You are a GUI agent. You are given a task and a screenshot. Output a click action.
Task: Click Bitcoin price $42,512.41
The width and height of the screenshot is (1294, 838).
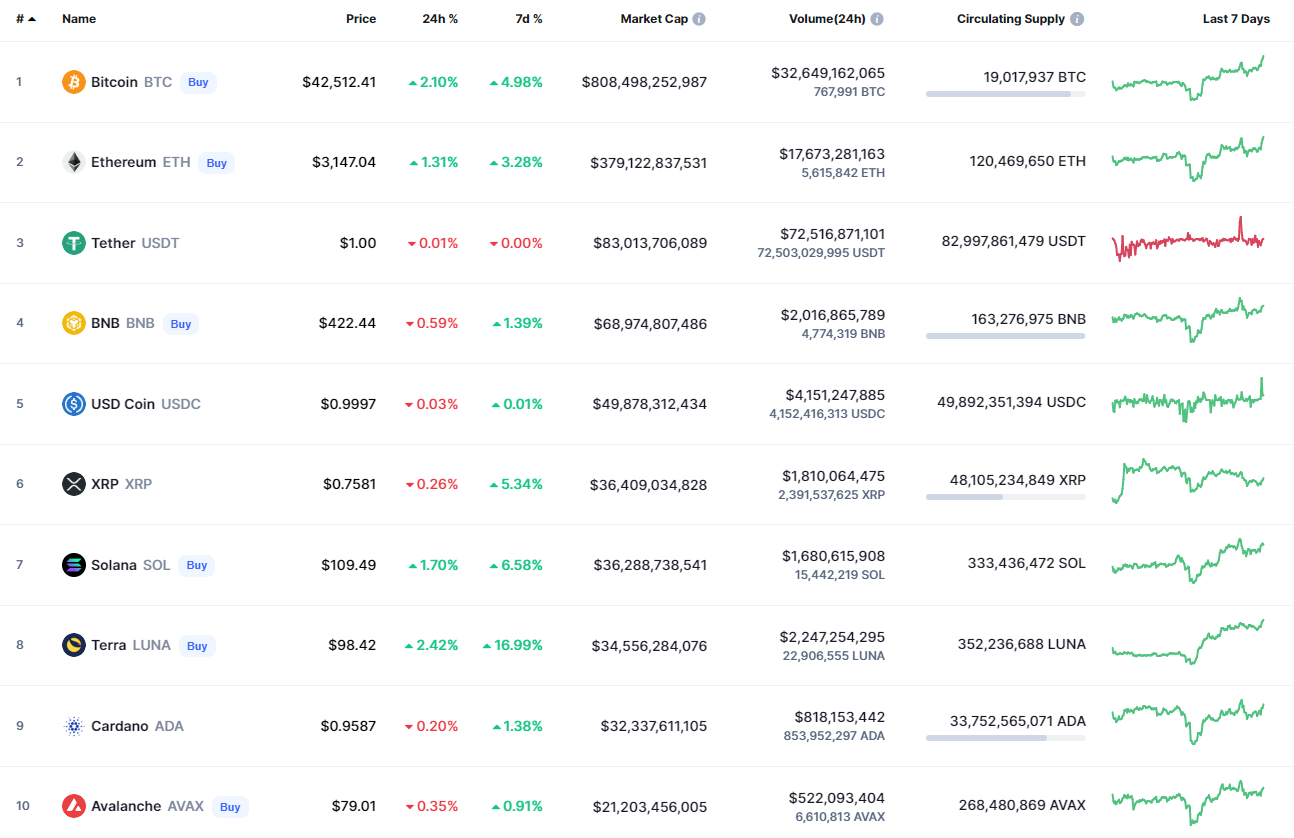tap(339, 82)
